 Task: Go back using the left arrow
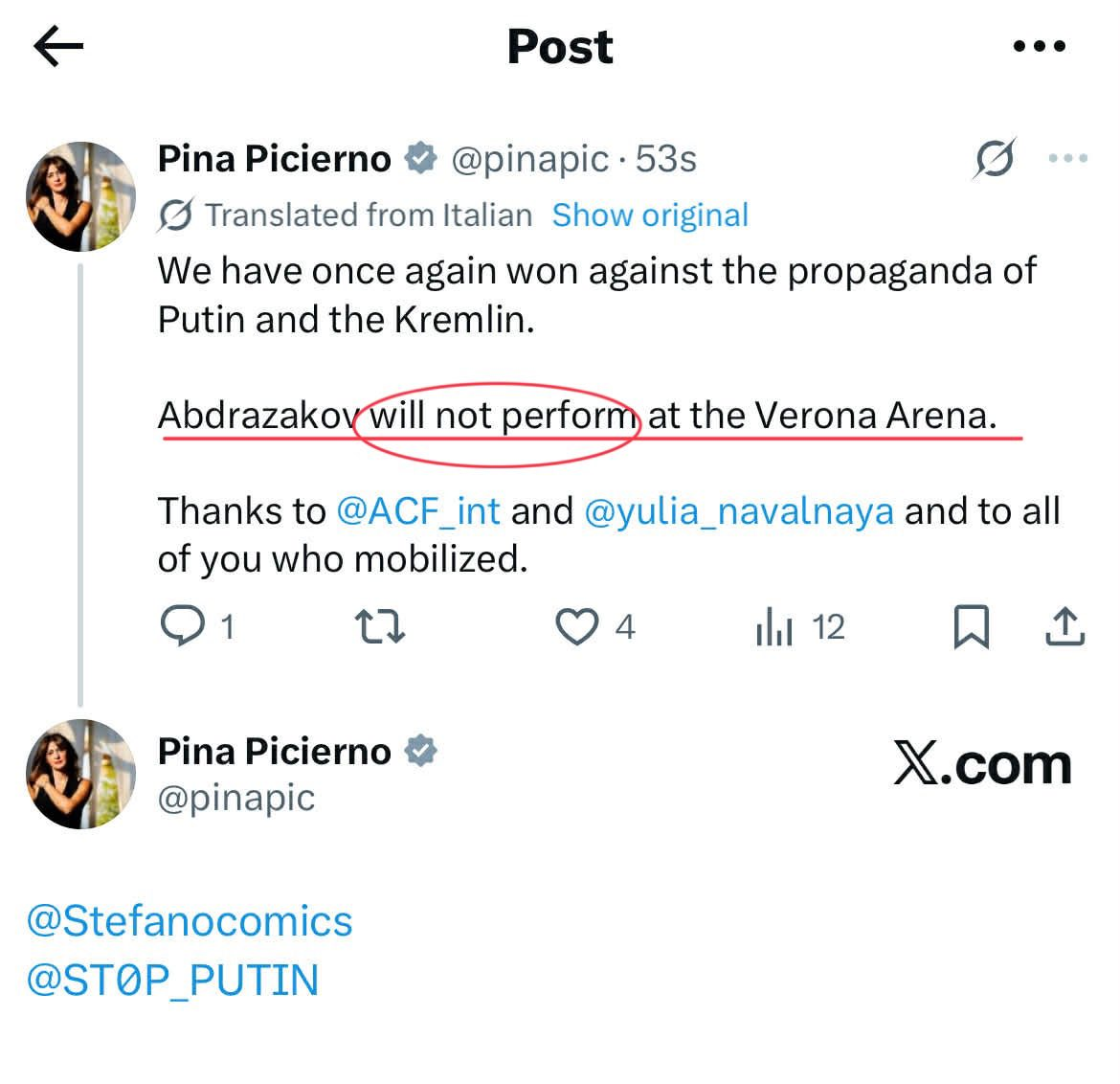click(58, 46)
